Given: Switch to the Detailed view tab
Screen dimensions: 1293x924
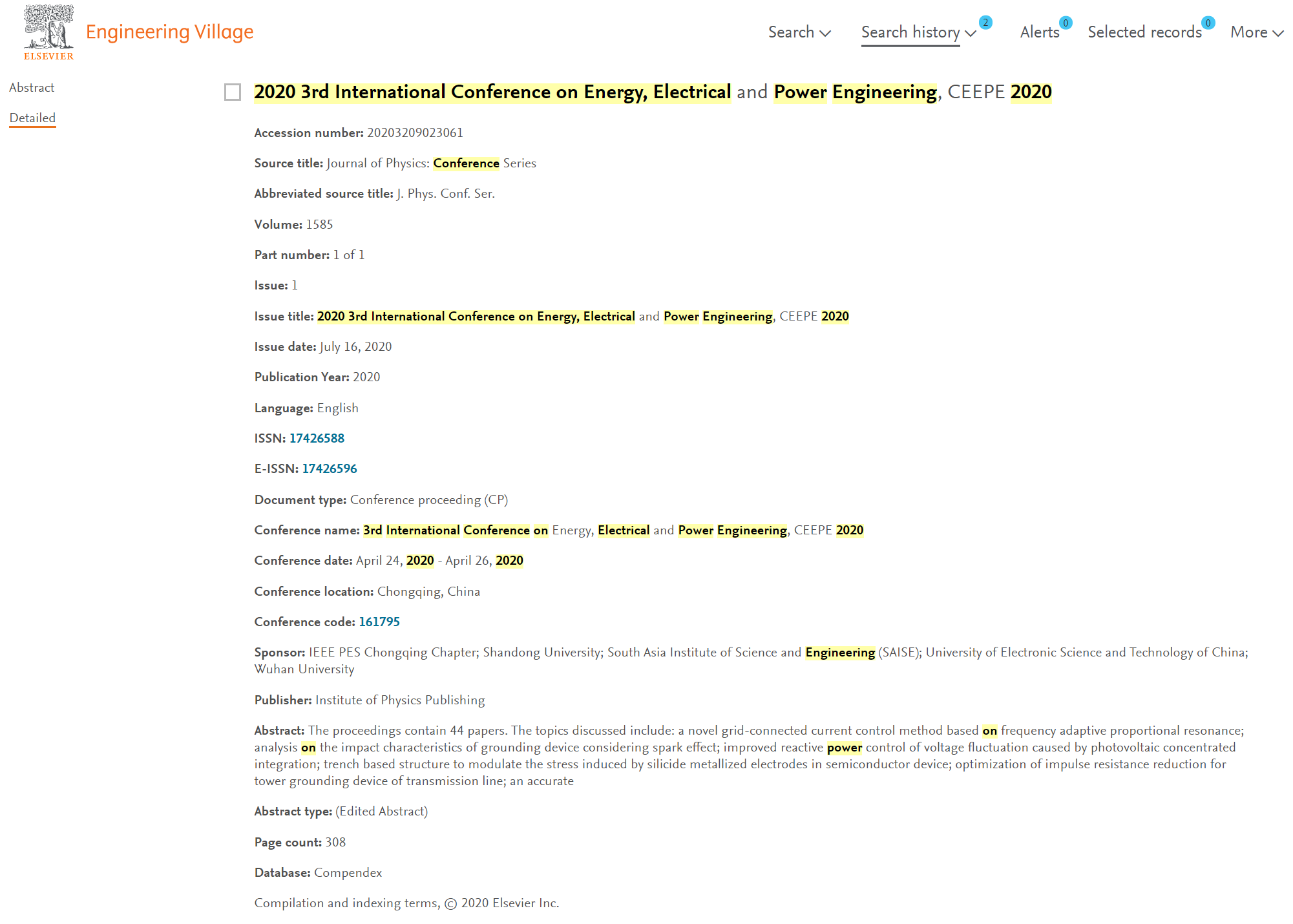Looking at the screenshot, I should tap(32, 118).
